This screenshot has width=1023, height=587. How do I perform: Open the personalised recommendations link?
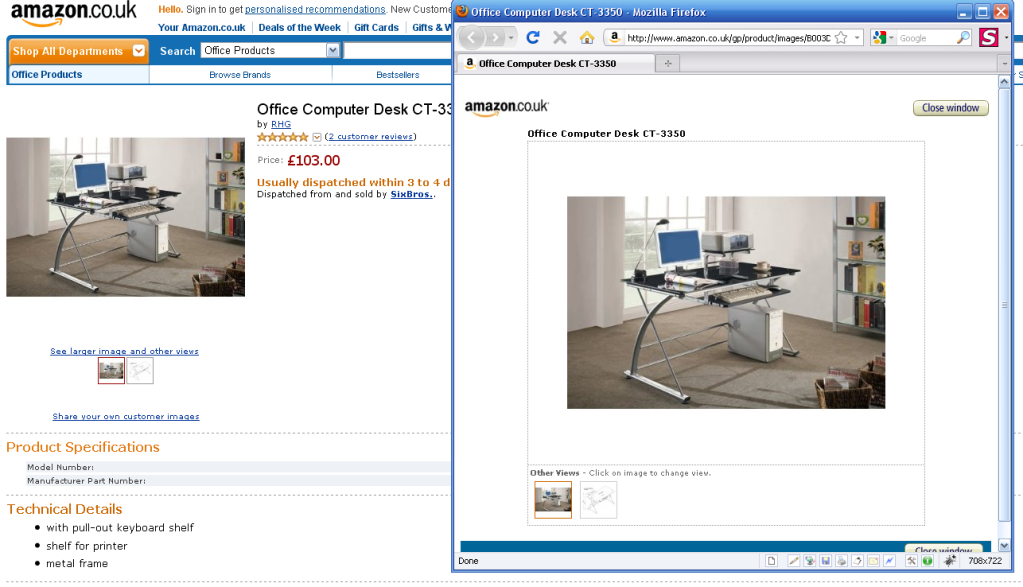315,9
